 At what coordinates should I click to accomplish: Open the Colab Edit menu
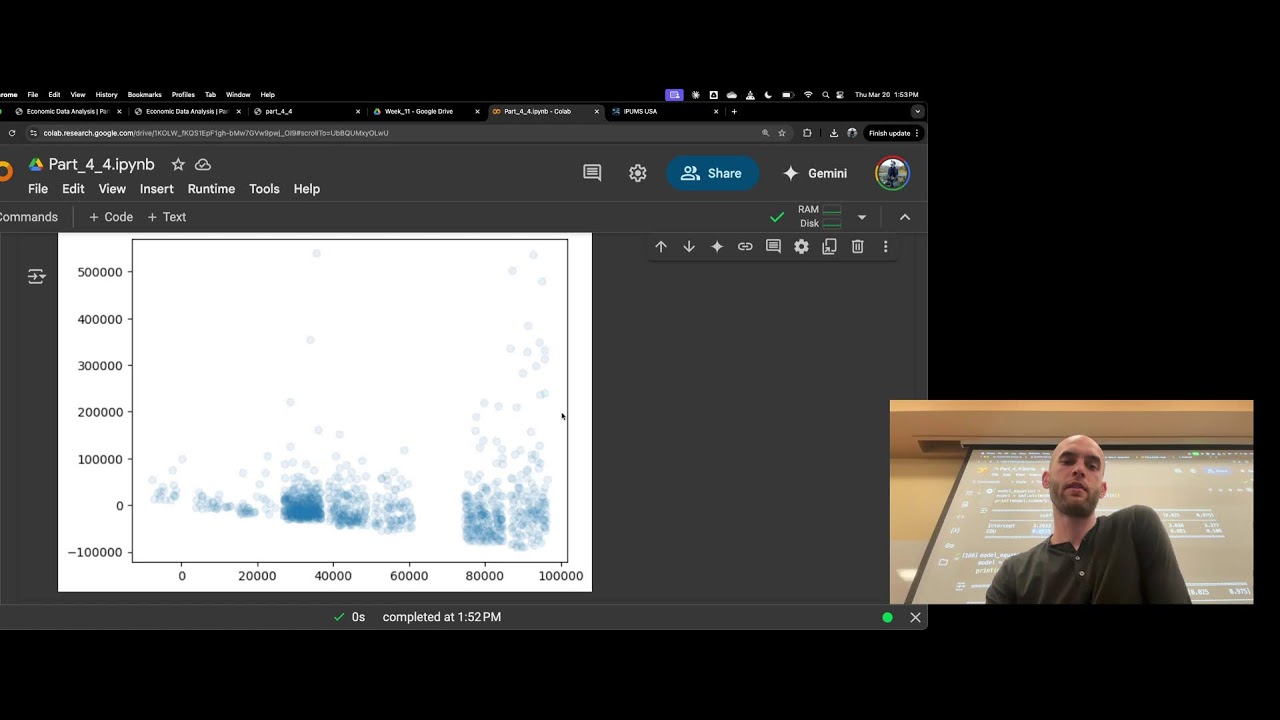[x=73, y=189]
